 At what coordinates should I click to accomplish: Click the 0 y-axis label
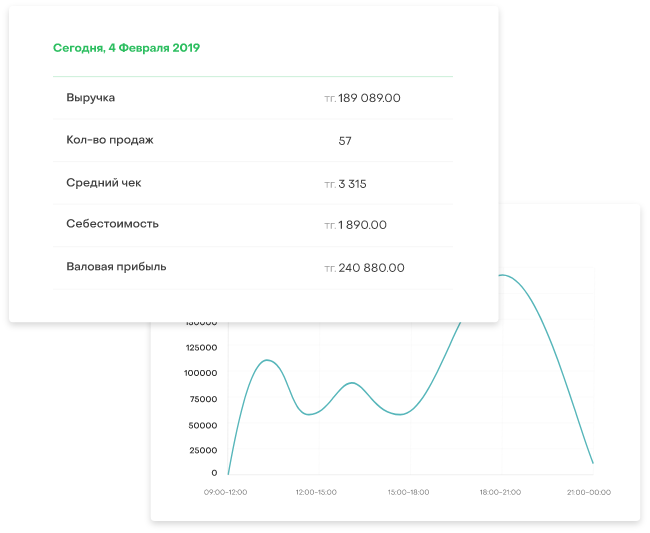coord(214,473)
